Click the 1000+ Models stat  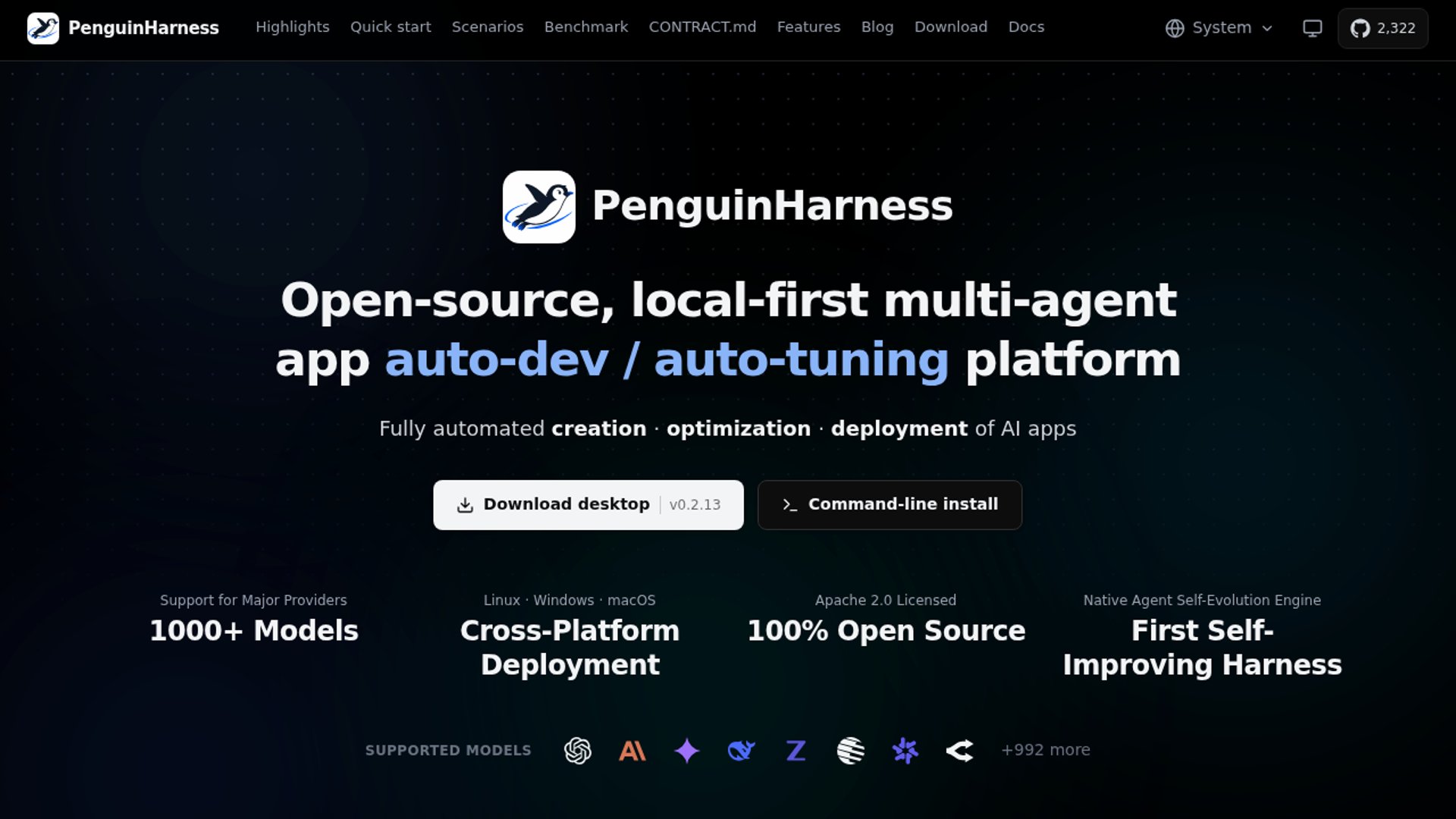(254, 631)
